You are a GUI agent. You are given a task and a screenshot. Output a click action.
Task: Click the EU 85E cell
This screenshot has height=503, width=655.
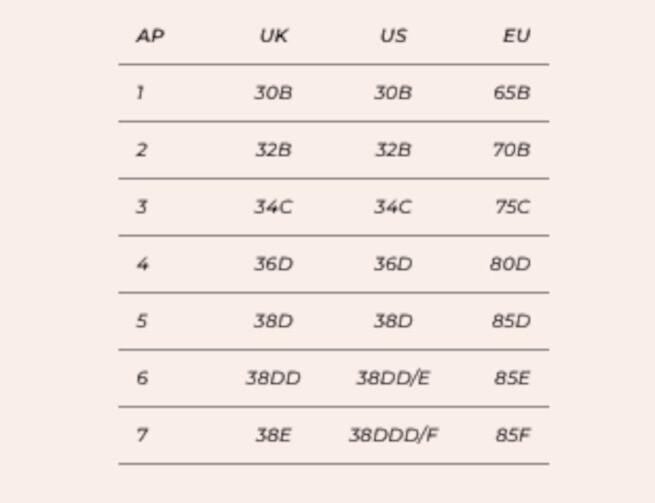point(512,378)
